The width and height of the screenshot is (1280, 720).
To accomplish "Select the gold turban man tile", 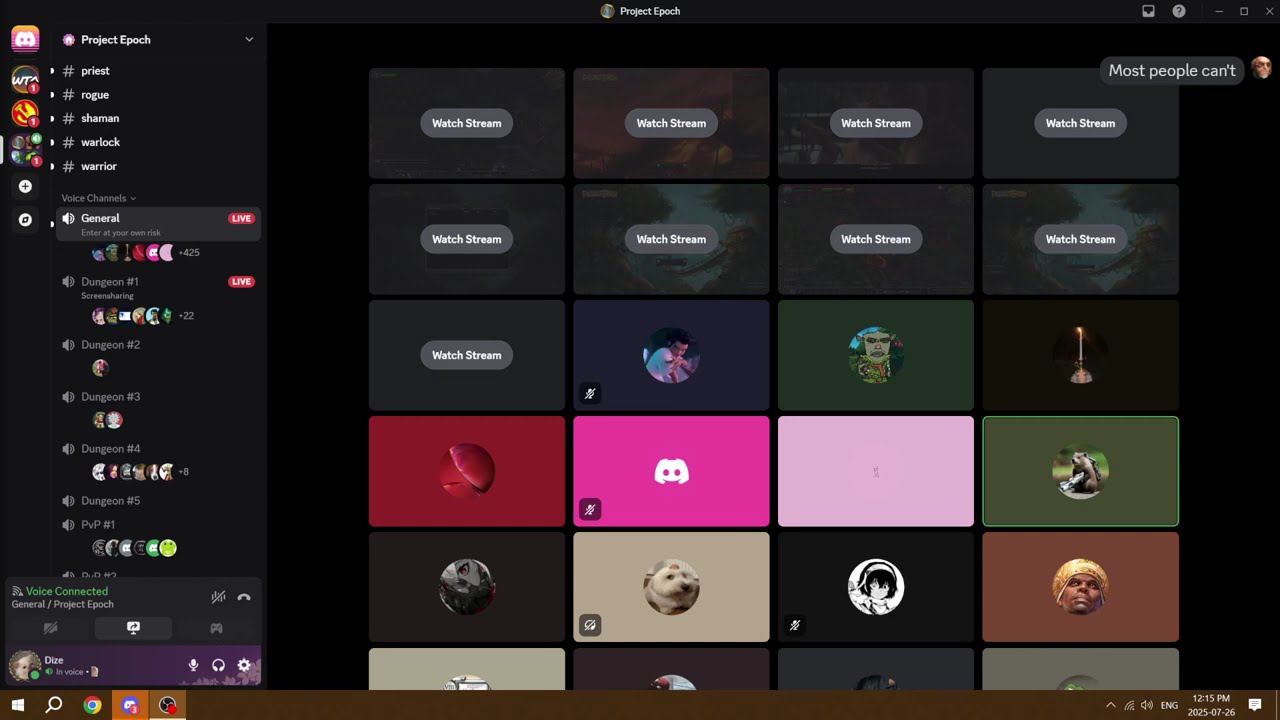I will [x=1080, y=587].
